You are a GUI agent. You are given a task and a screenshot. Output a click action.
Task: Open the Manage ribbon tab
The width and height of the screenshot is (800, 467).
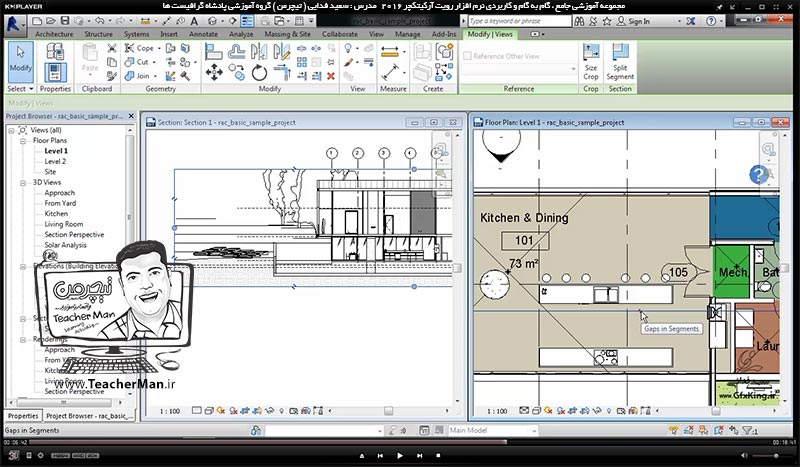pos(408,34)
